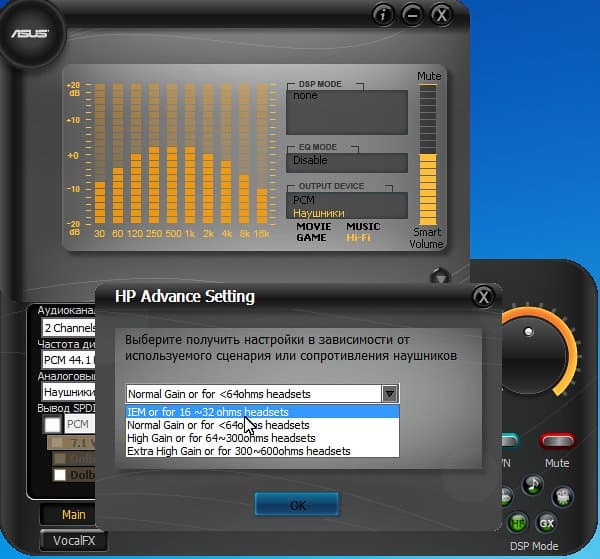Open the info button in the title bar
600x559 pixels.
tap(383, 15)
